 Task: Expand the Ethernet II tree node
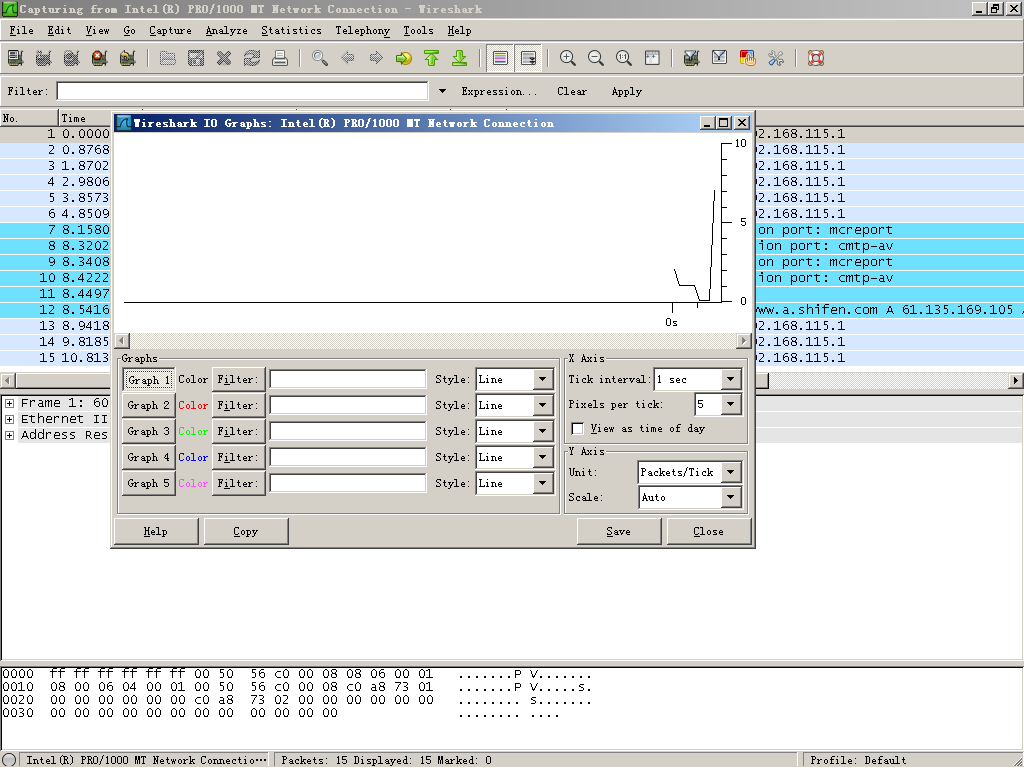pyautogui.click(x=9, y=419)
